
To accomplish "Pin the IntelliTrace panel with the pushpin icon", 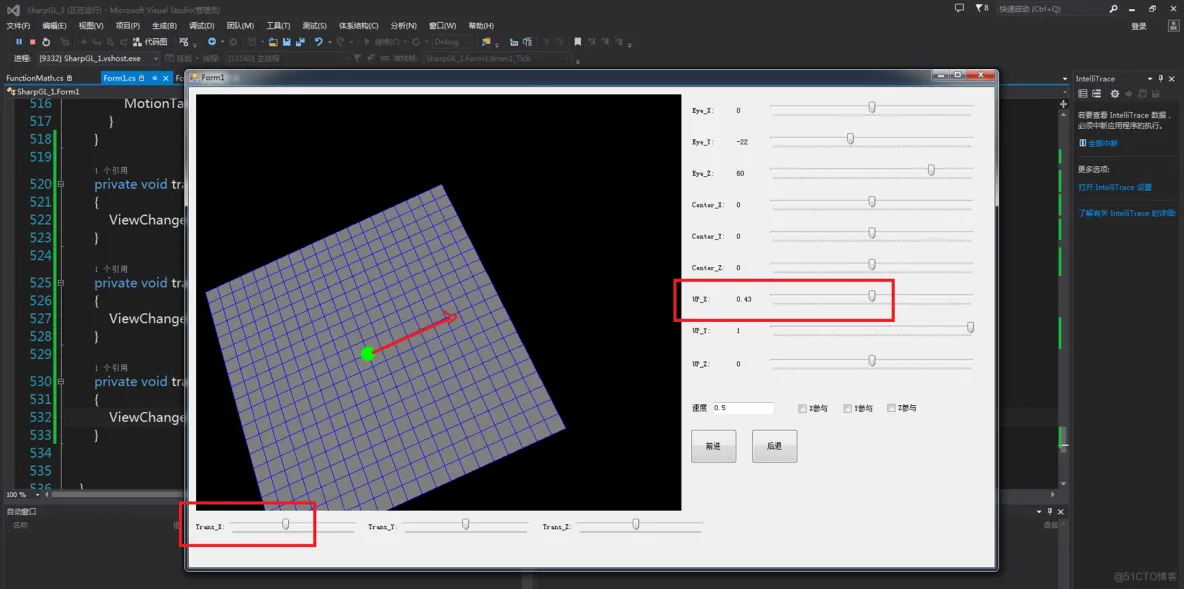I will (1161, 79).
